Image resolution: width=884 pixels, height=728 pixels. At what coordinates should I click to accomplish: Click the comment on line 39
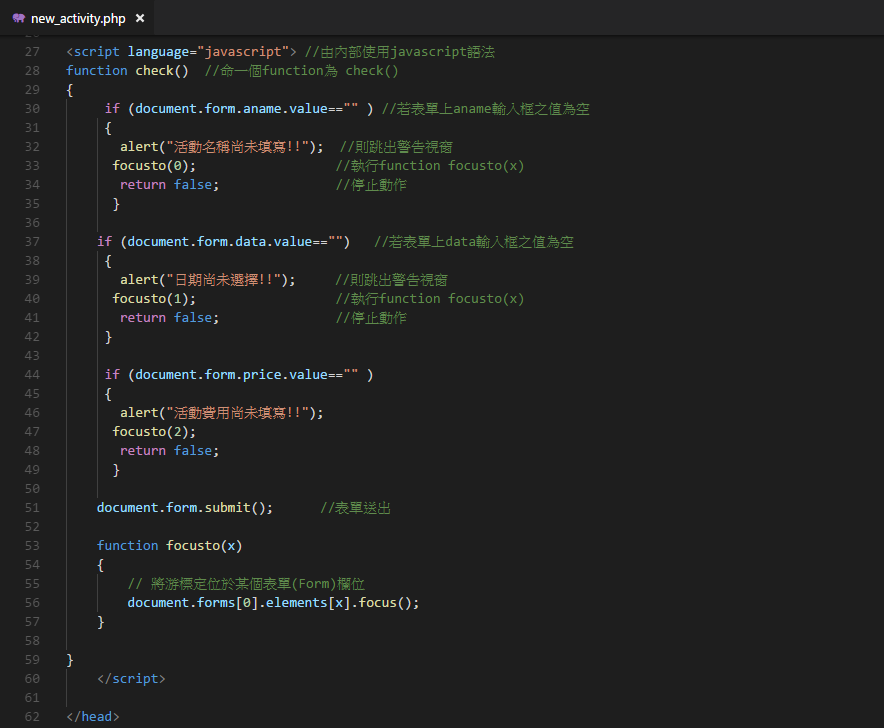391,280
